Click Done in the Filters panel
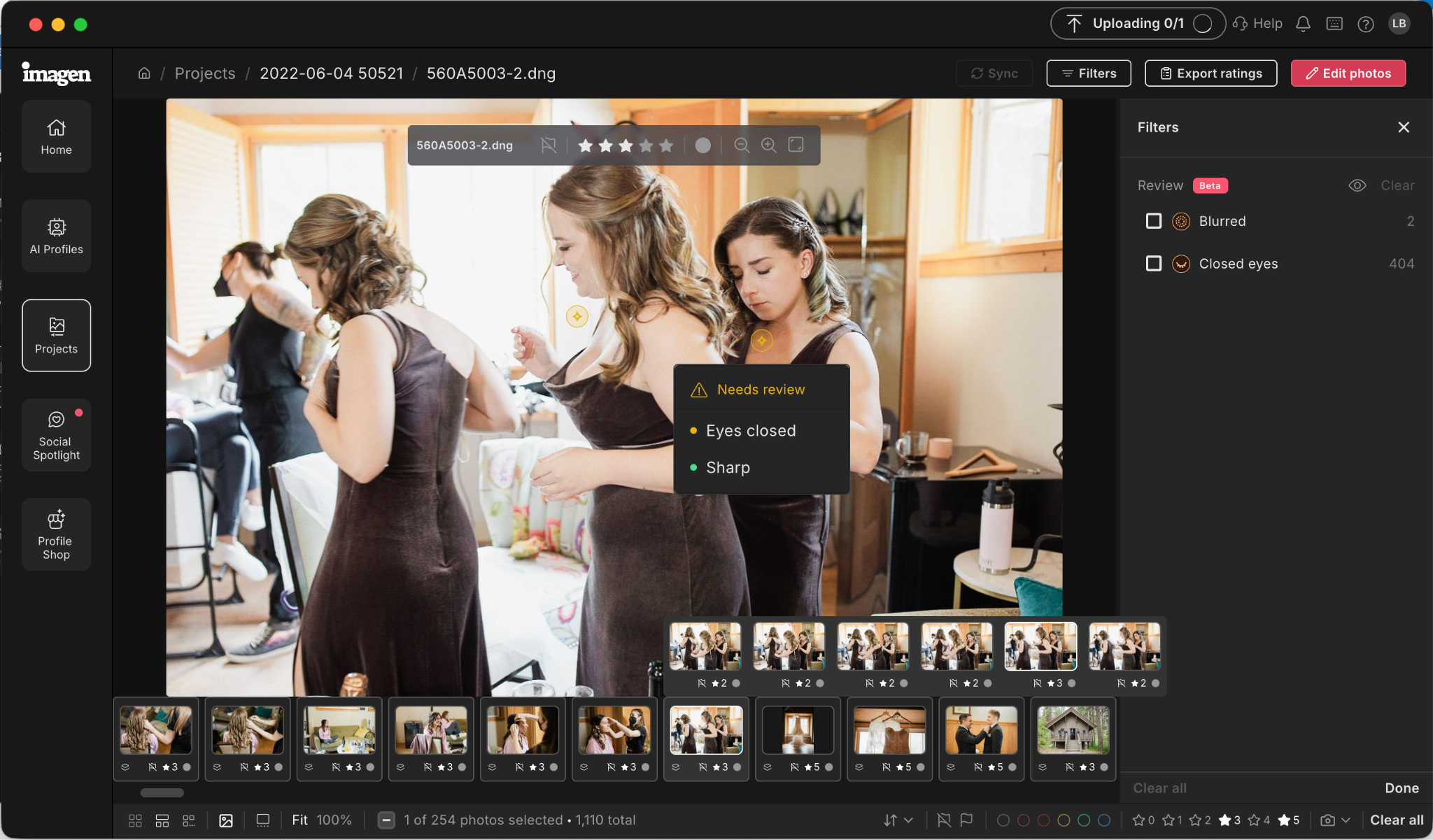1433x840 pixels. coord(1402,788)
